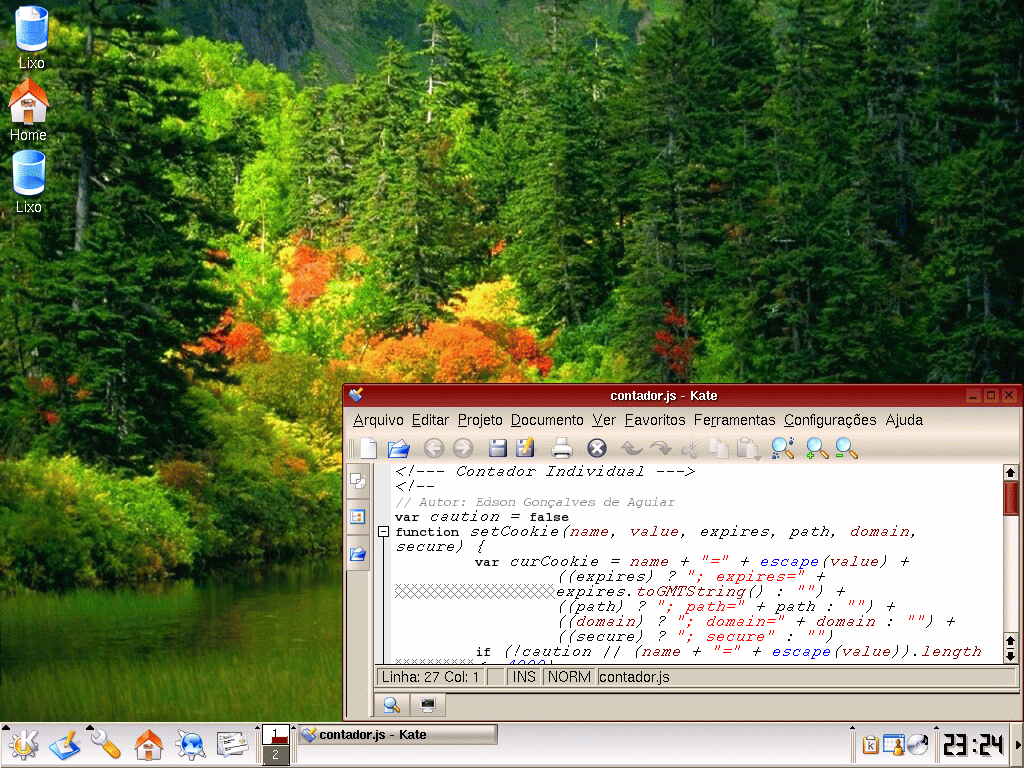Open the Projects sidebar tab icon

coord(358,517)
